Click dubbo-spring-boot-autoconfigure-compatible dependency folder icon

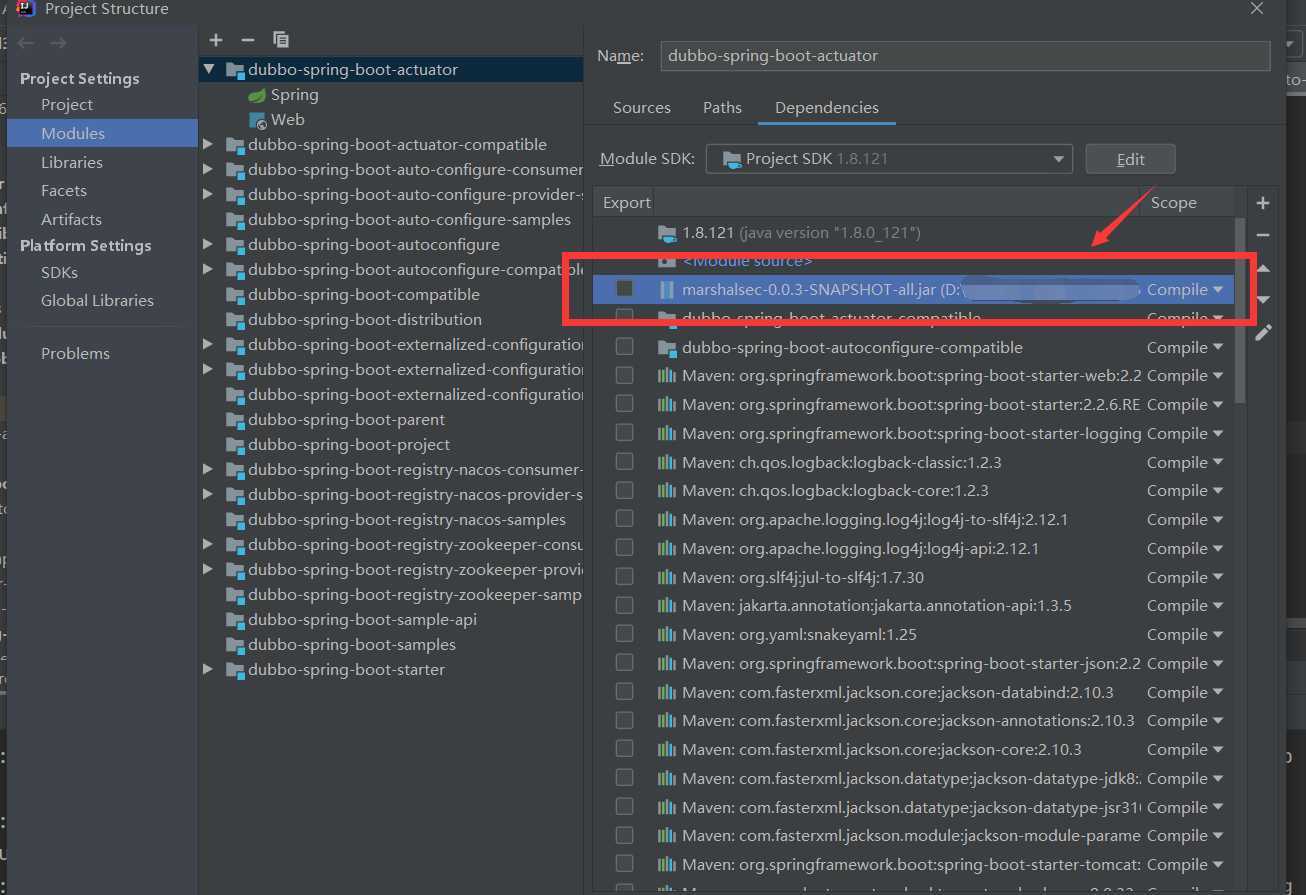point(667,348)
